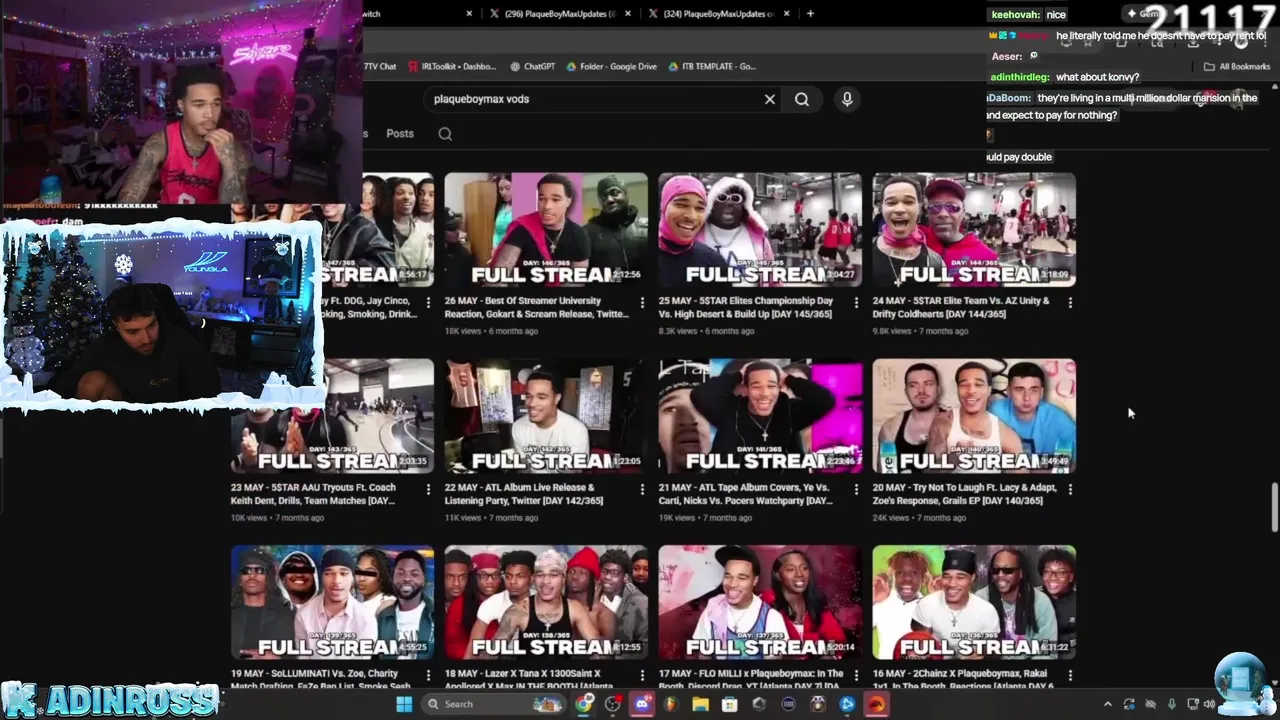Open options menu for 25 MAY 5STAR Elites video
The width and height of the screenshot is (1280, 720).
[857, 302]
